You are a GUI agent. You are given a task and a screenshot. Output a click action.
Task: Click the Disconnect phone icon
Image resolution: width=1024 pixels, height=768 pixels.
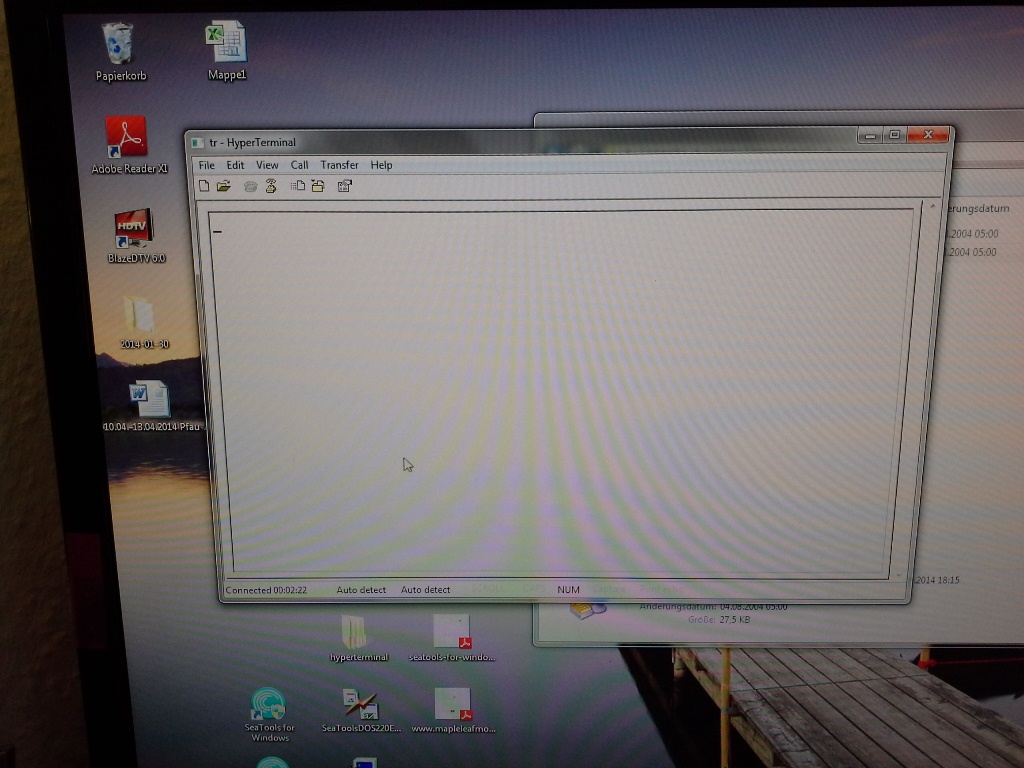(x=271, y=186)
